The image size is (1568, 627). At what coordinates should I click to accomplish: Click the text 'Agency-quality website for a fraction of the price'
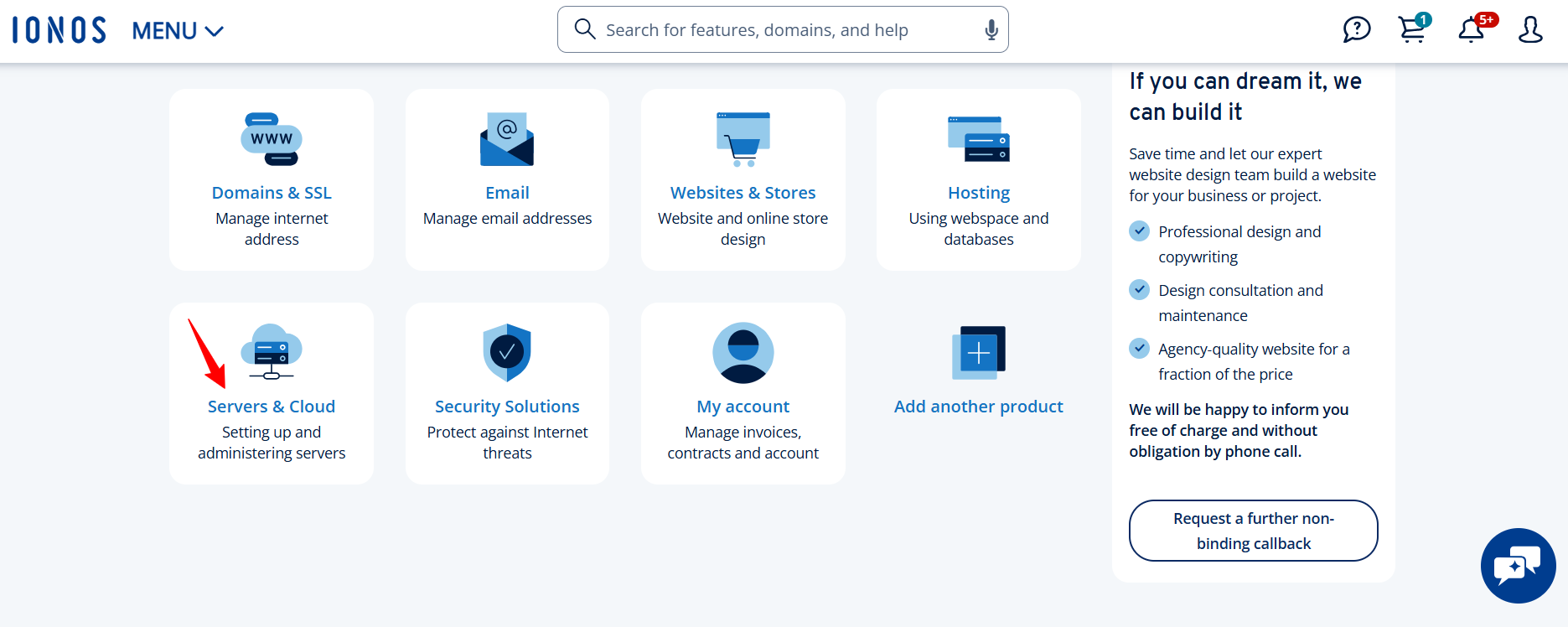(x=1254, y=361)
